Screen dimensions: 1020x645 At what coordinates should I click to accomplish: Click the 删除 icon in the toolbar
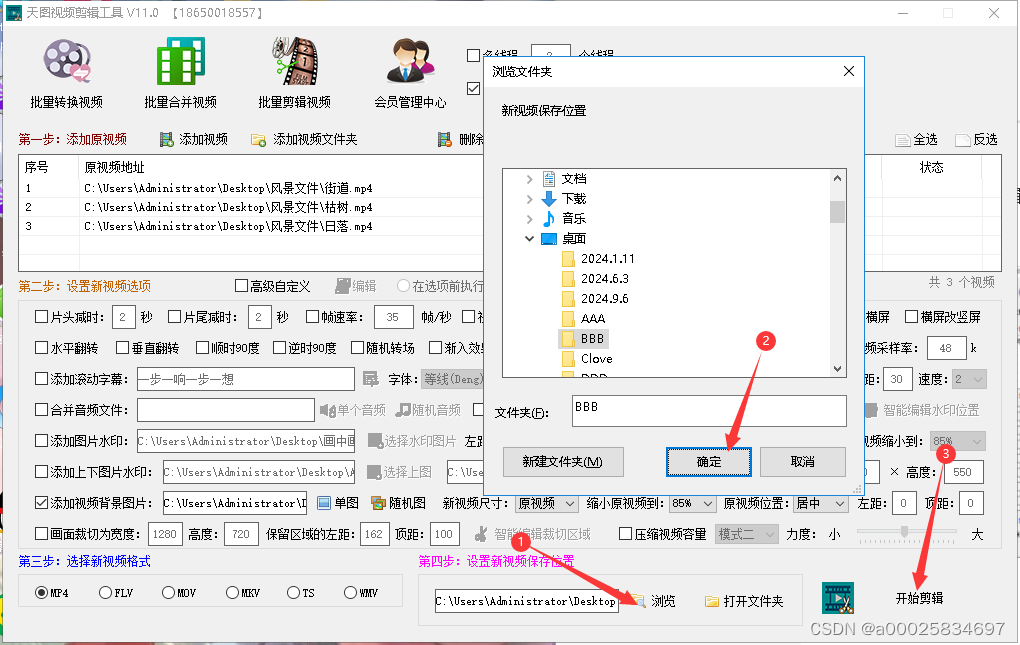[445, 139]
